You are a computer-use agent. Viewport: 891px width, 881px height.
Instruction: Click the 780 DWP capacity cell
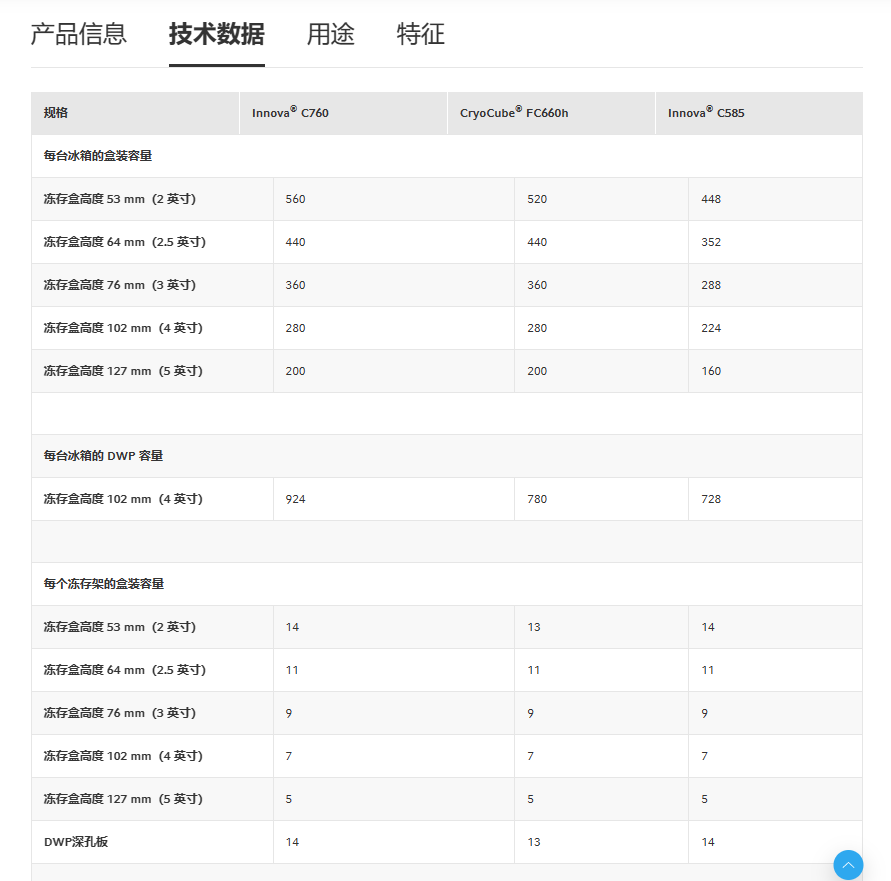[537, 499]
